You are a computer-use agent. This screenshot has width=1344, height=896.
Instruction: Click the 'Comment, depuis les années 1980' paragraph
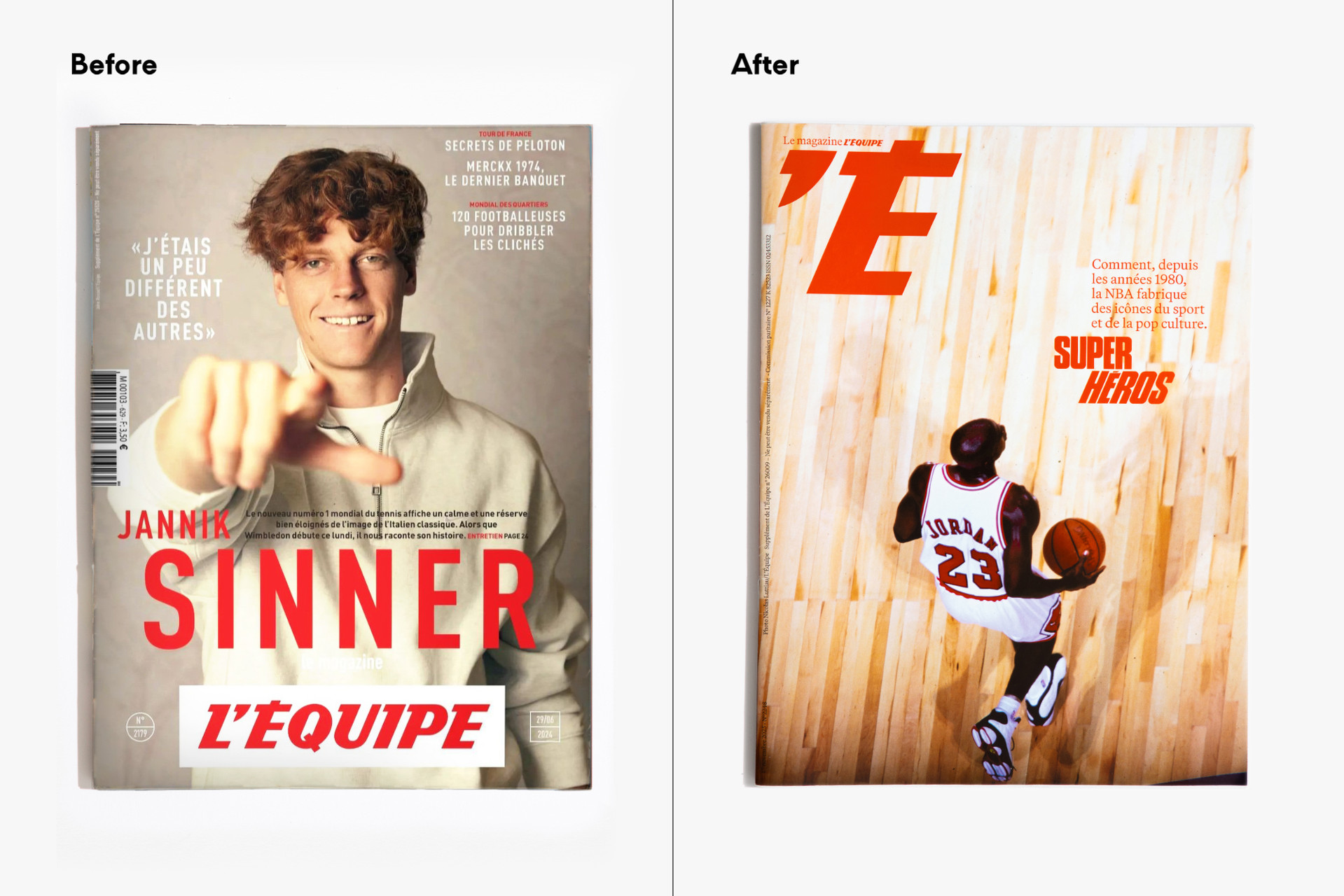pos(1149,294)
